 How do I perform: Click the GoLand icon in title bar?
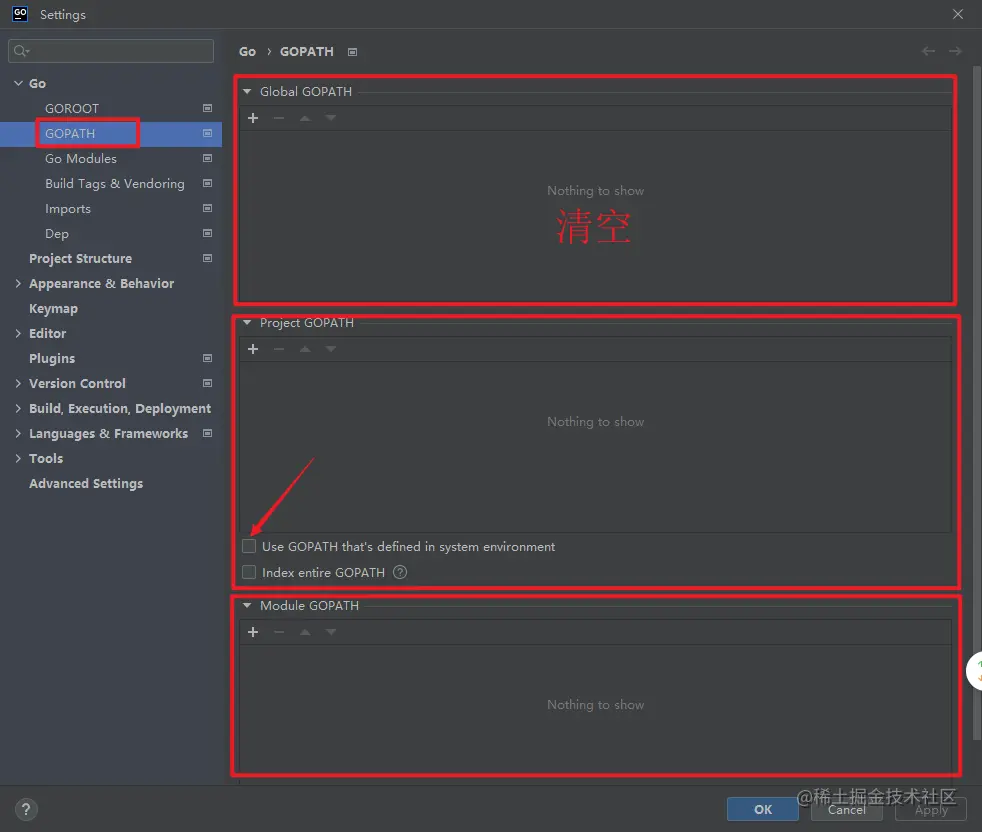(20, 14)
